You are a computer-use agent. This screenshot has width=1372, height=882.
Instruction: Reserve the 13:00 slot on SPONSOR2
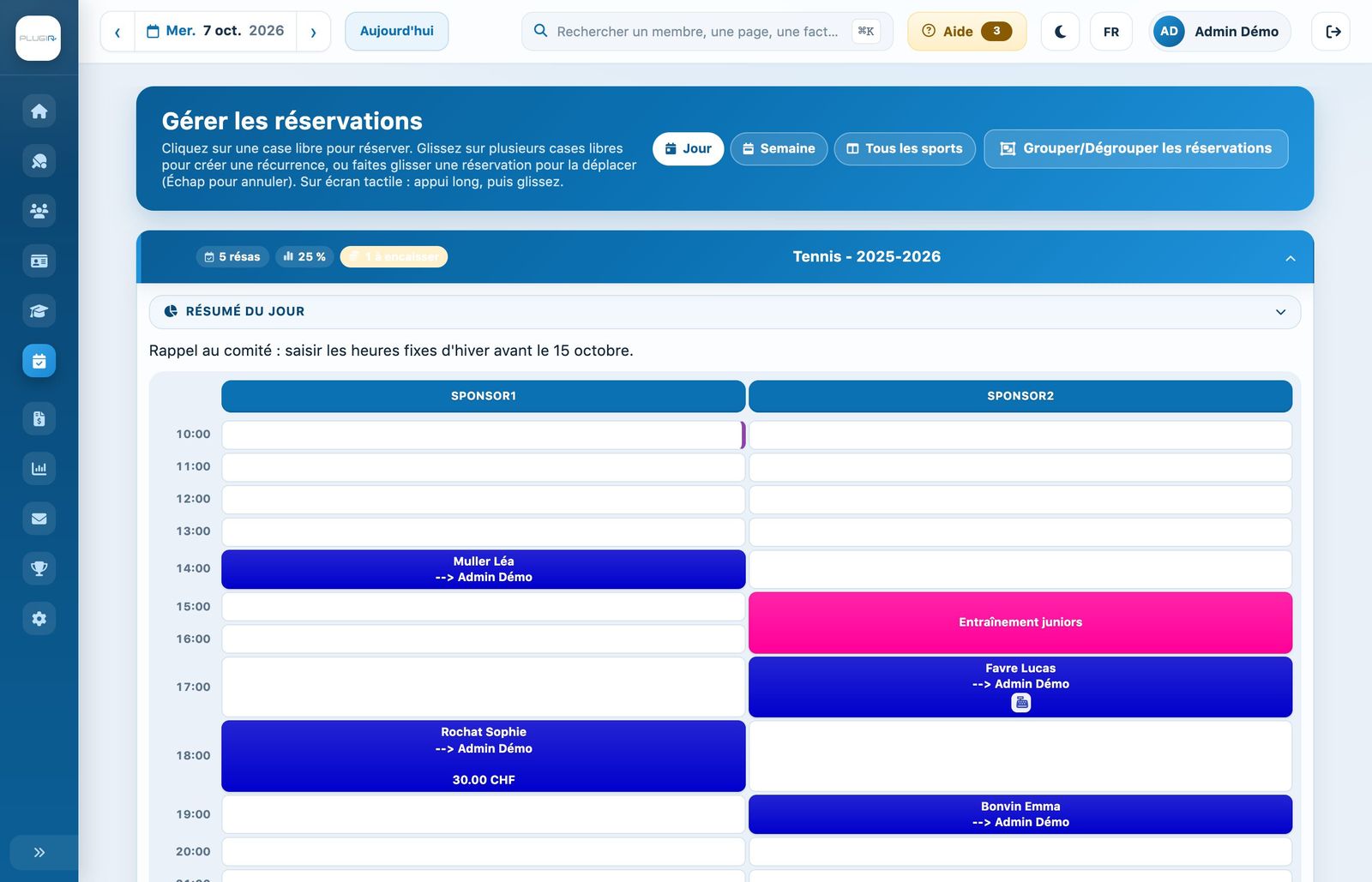coord(1020,531)
